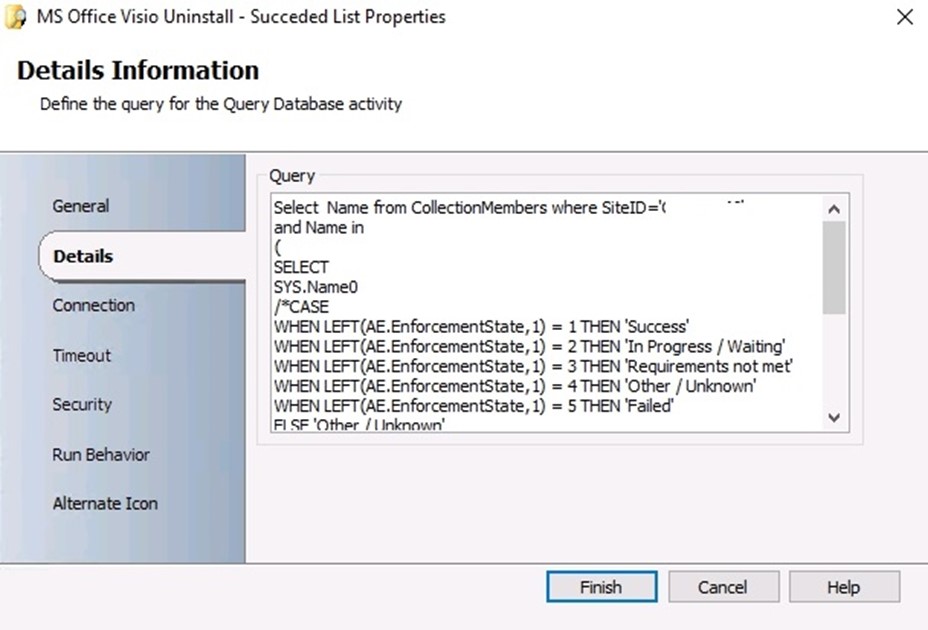Go to the Timeout tab
The image size is (928, 630).
click(82, 355)
